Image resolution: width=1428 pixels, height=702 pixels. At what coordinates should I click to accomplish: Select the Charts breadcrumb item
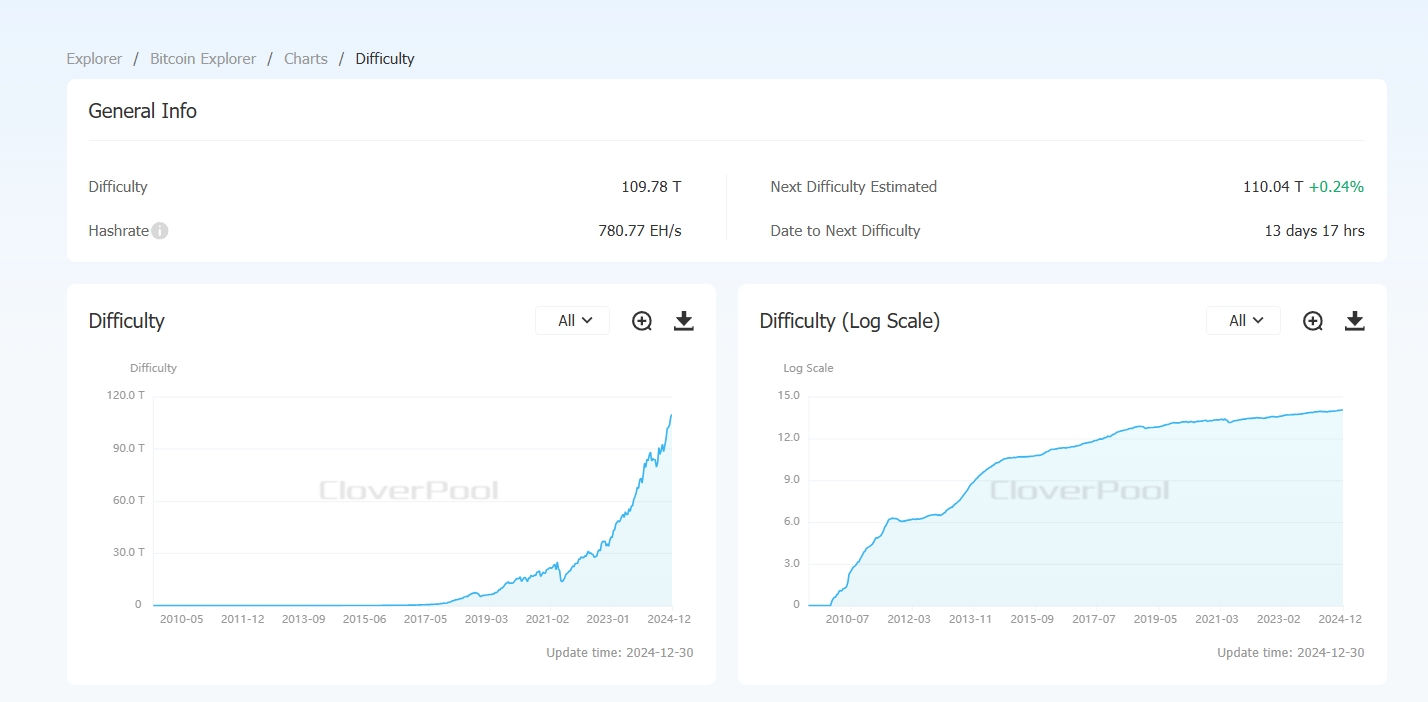(x=305, y=58)
